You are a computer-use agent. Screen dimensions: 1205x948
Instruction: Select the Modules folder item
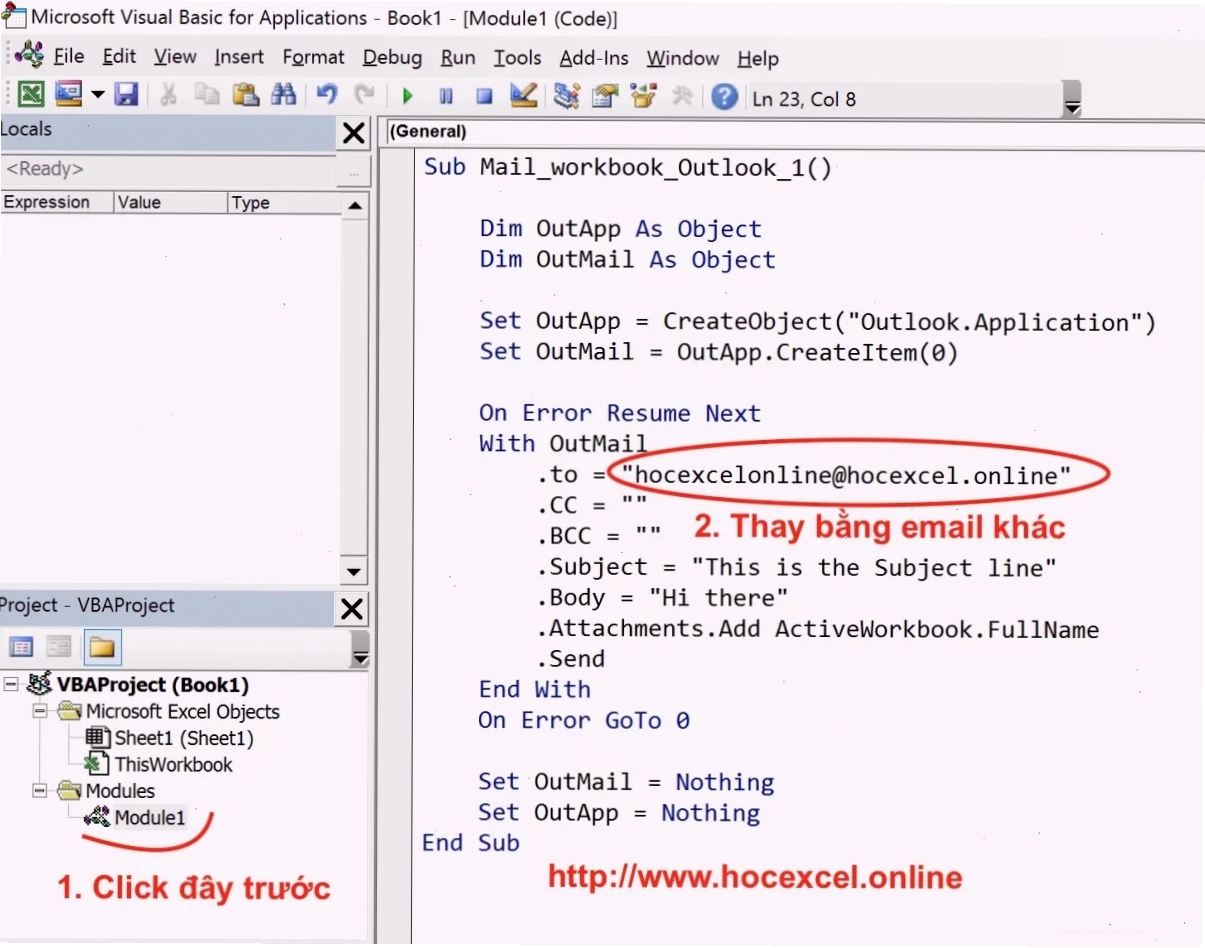pos(120,791)
